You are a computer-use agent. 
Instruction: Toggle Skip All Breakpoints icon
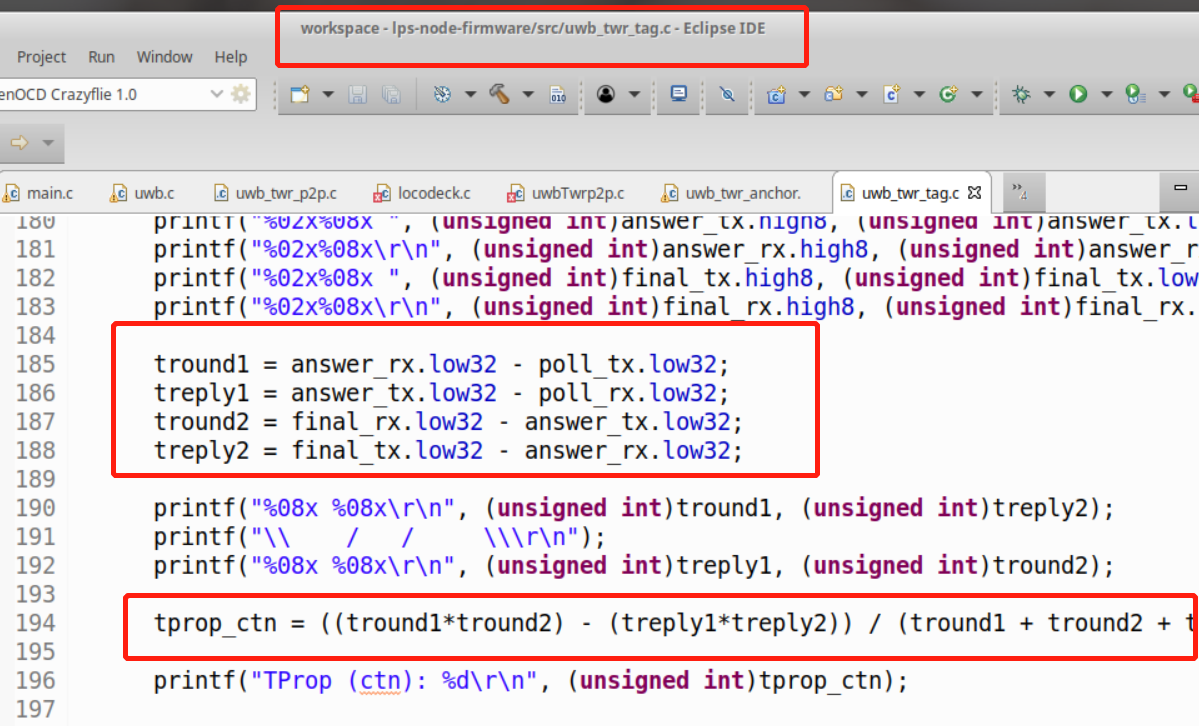(727, 94)
